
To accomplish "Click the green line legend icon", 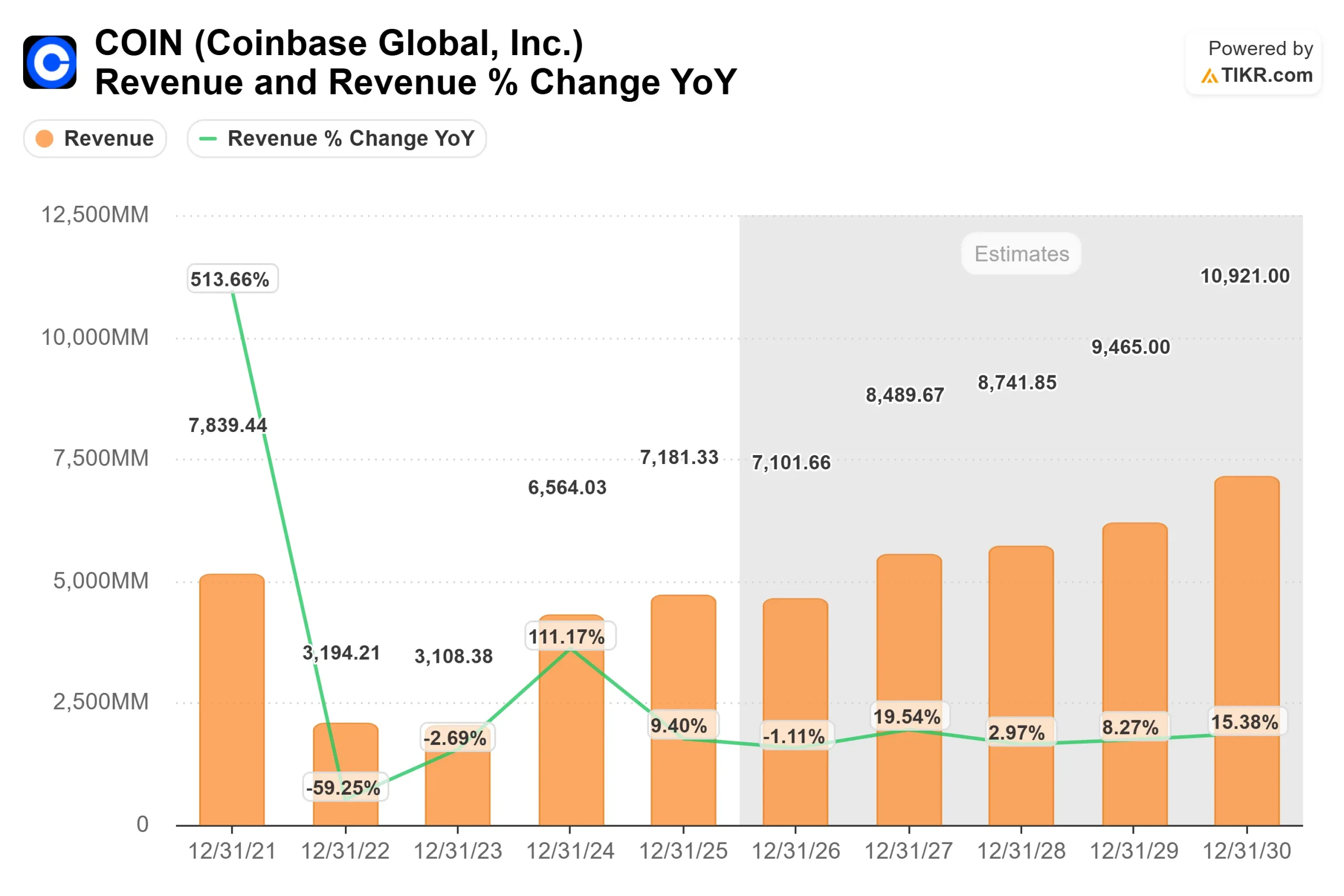I will 208,138.
